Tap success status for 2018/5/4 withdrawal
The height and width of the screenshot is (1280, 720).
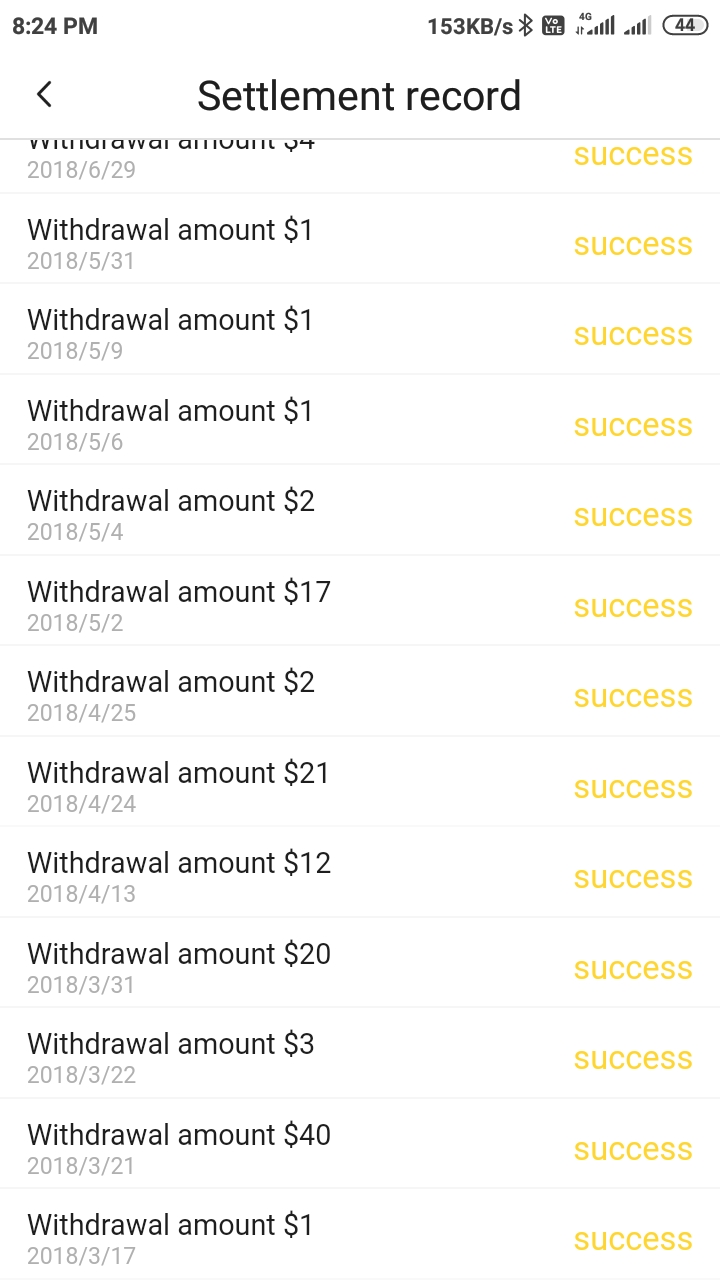[x=632, y=516]
